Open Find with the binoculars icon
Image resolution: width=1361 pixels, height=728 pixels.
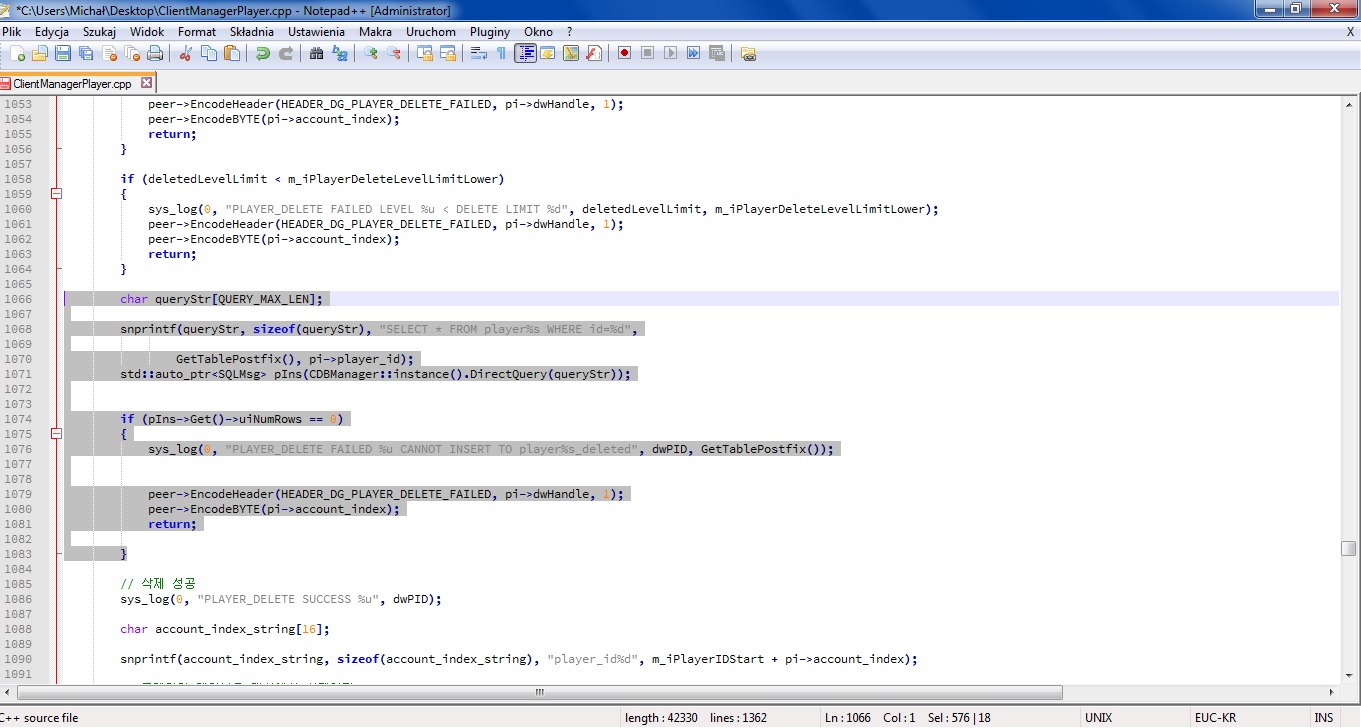pos(317,53)
